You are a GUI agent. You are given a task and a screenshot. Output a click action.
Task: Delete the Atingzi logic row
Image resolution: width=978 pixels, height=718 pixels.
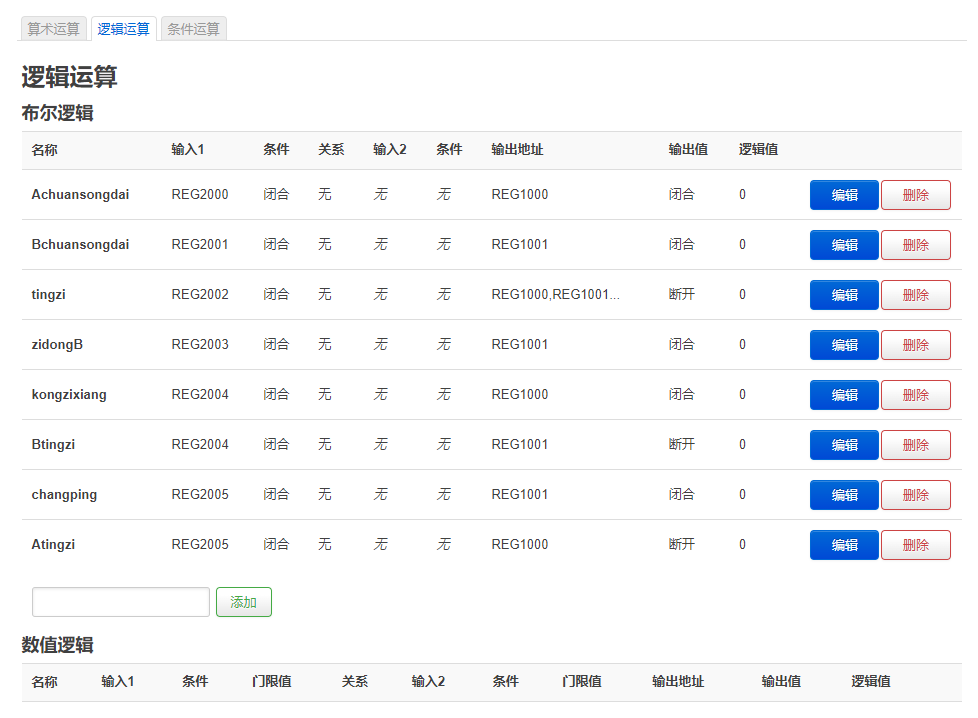pyautogui.click(x=916, y=545)
